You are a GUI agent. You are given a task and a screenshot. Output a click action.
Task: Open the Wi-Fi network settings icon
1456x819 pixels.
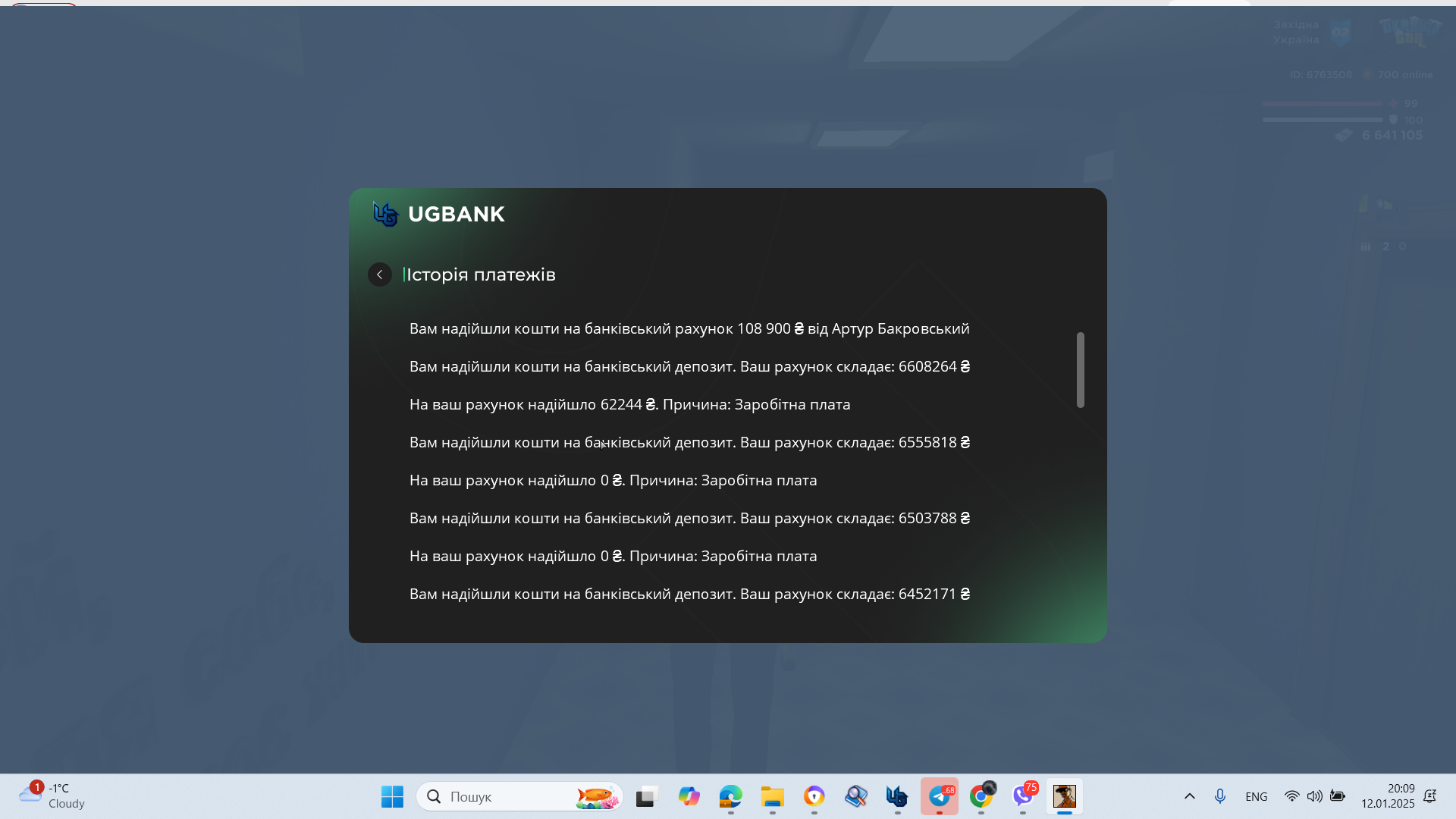click(1291, 796)
